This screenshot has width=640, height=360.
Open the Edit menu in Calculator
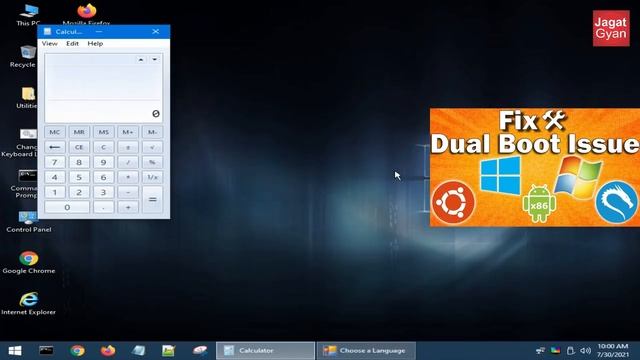tap(72, 43)
